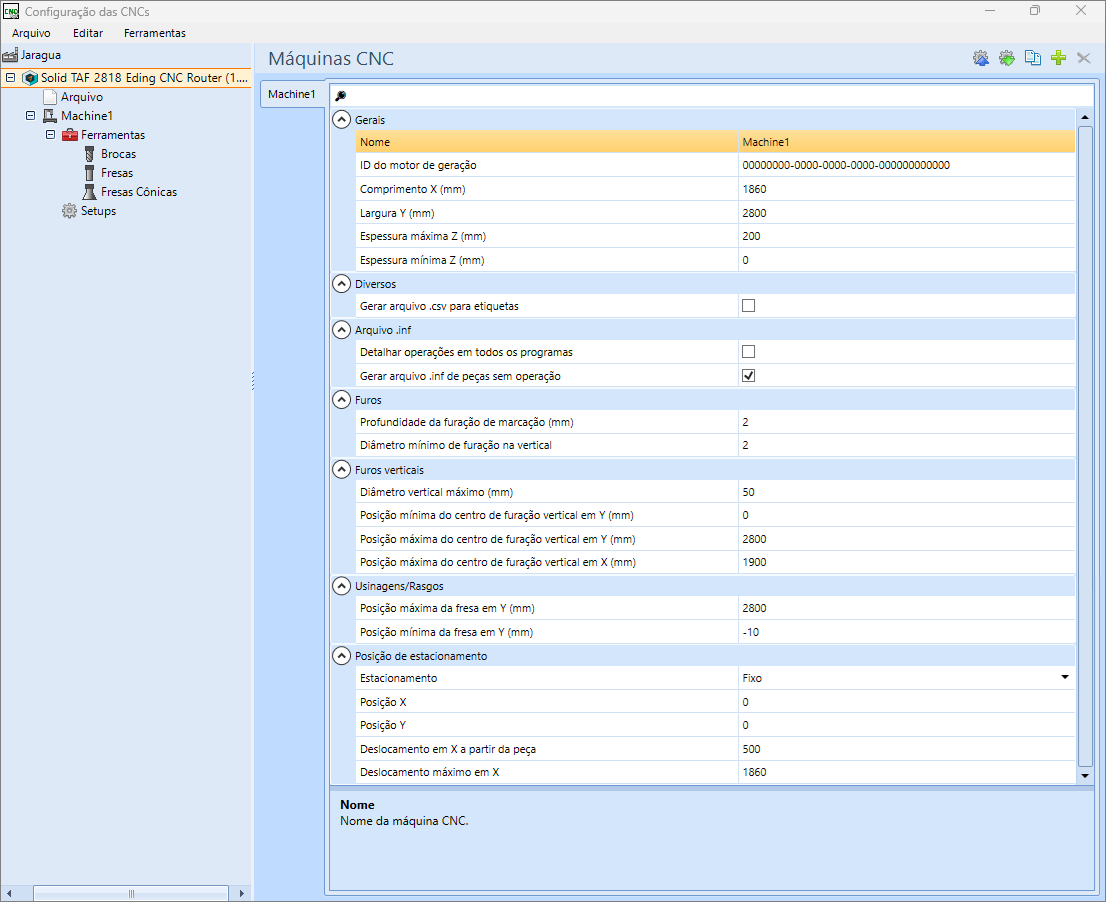
Task: Open the Editar menu
Action: tap(88, 33)
